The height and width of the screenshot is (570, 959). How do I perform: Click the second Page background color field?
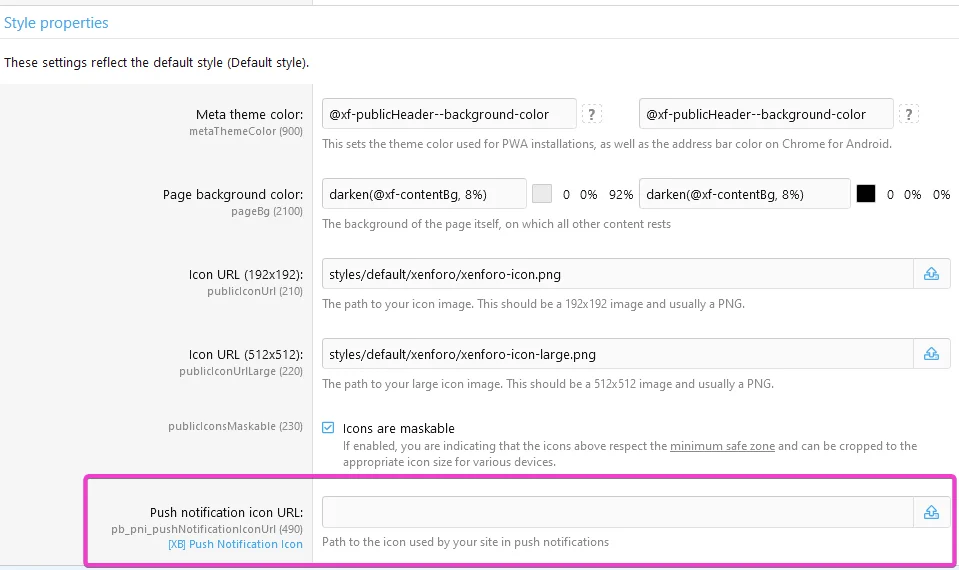tap(744, 194)
